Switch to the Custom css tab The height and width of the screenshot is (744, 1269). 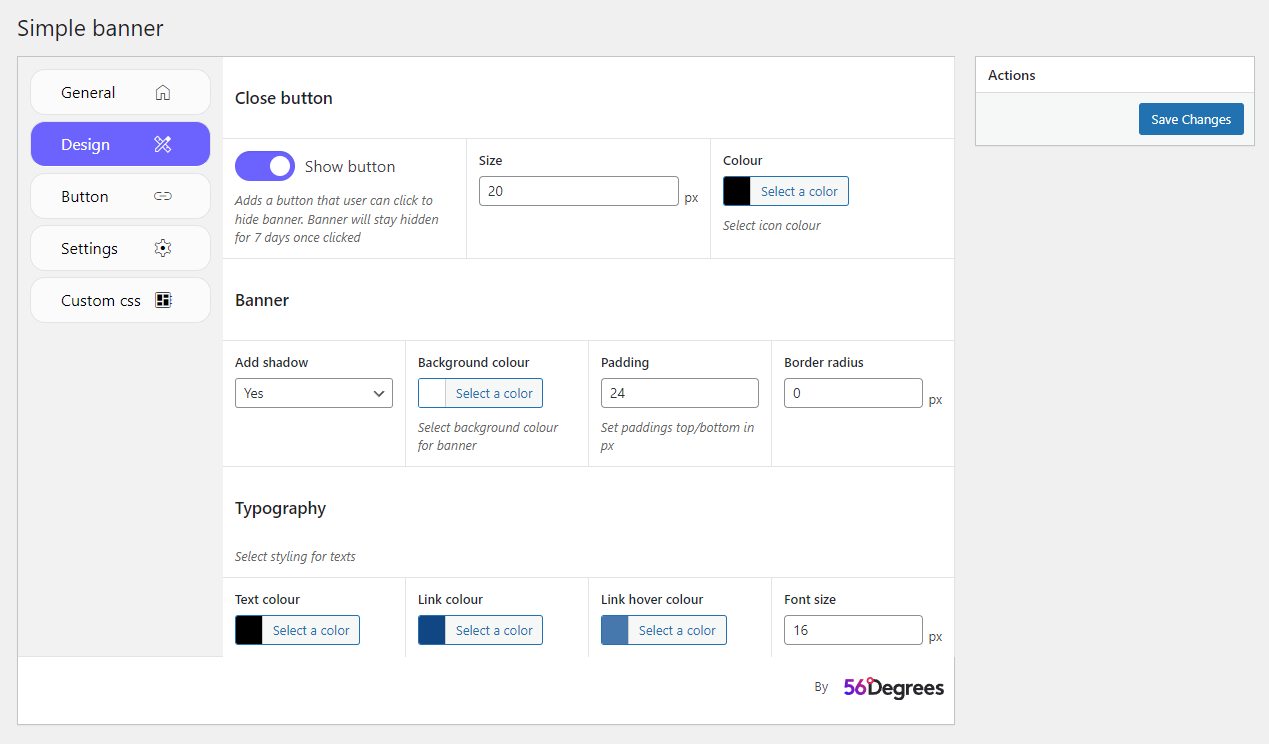tap(101, 301)
